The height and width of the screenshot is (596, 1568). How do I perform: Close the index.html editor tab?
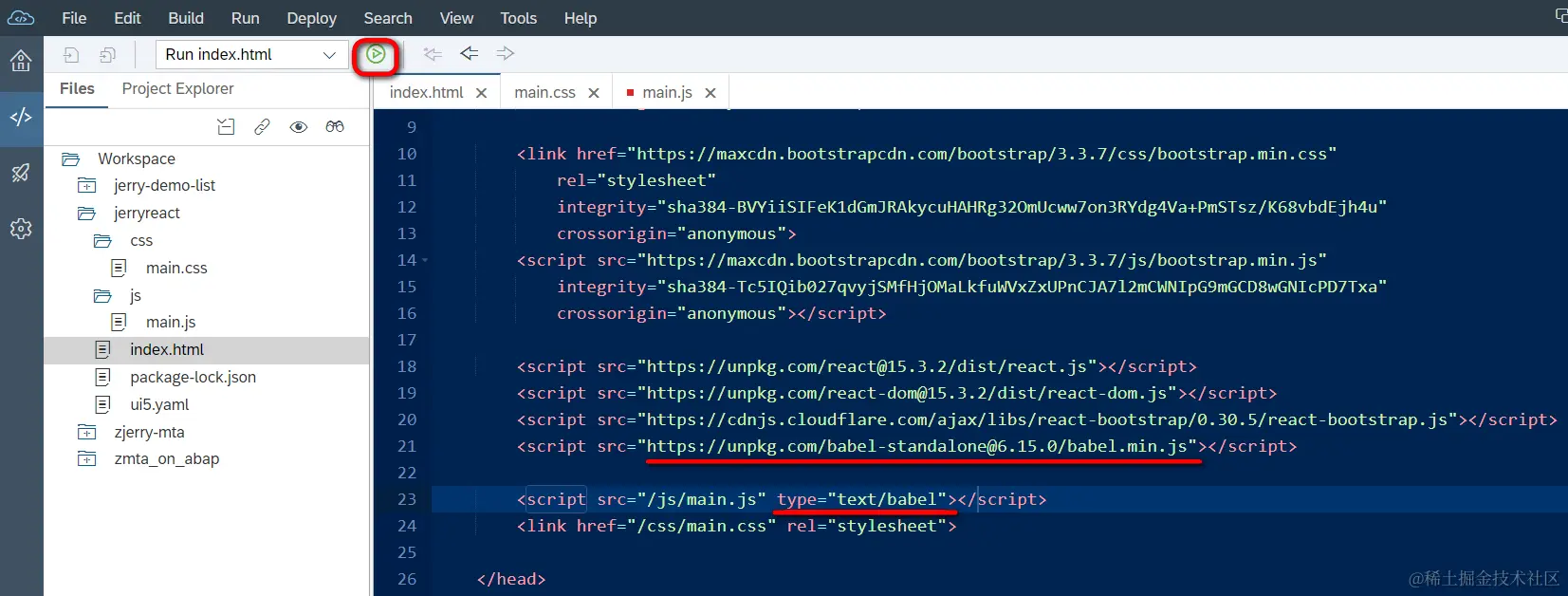coord(482,93)
